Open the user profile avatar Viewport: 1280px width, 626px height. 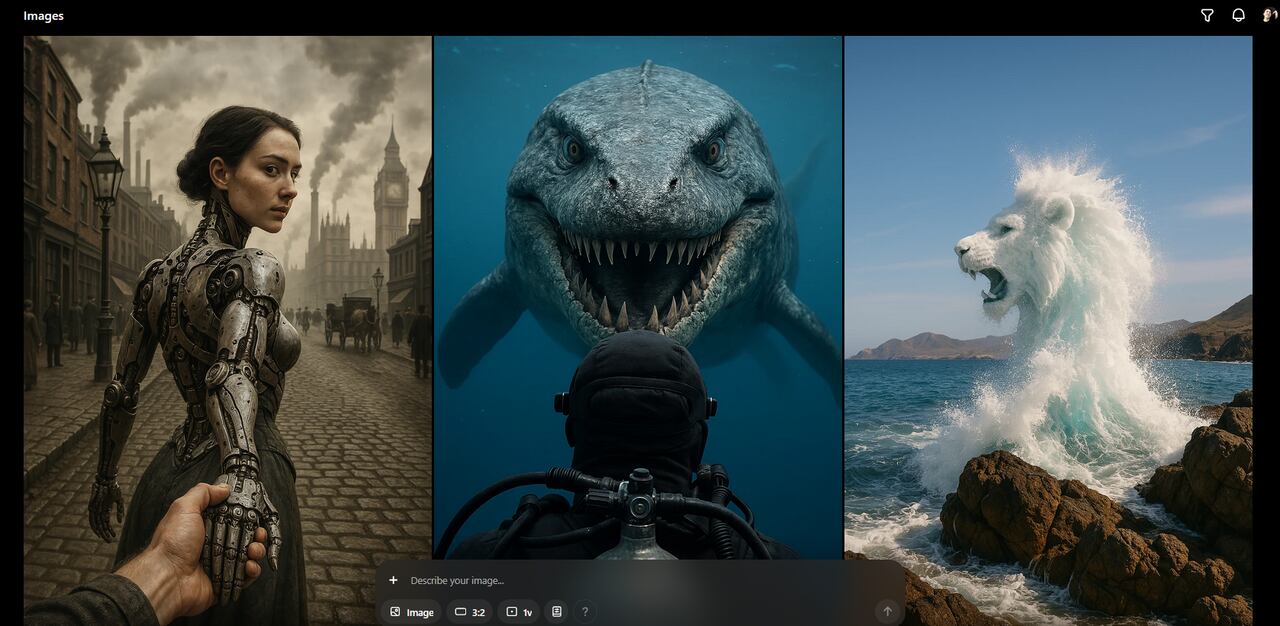coord(1267,15)
